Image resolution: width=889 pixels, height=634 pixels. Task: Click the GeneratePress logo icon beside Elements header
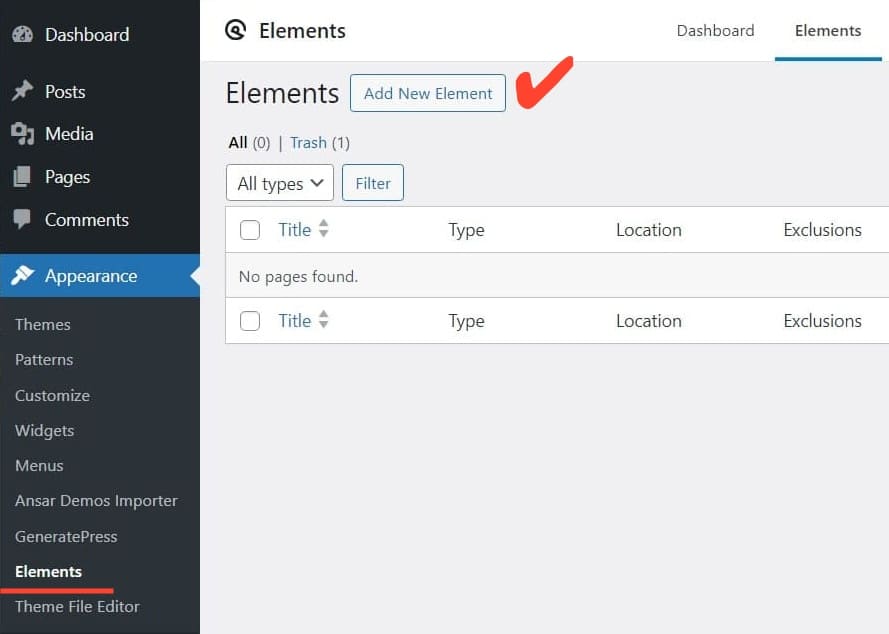[x=235, y=30]
